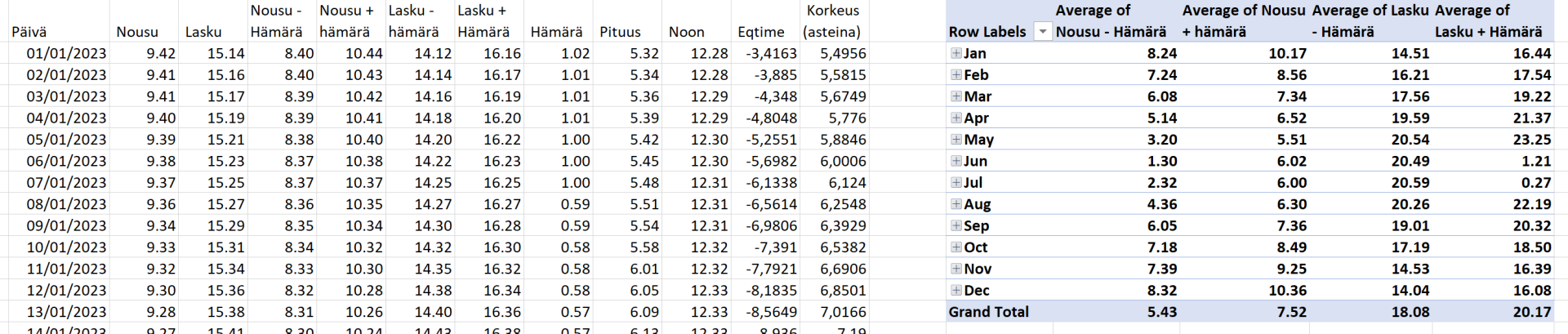Click Nousu + hämärä value 10.35
This screenshot has height=334, width=1568.
[350, 204]
